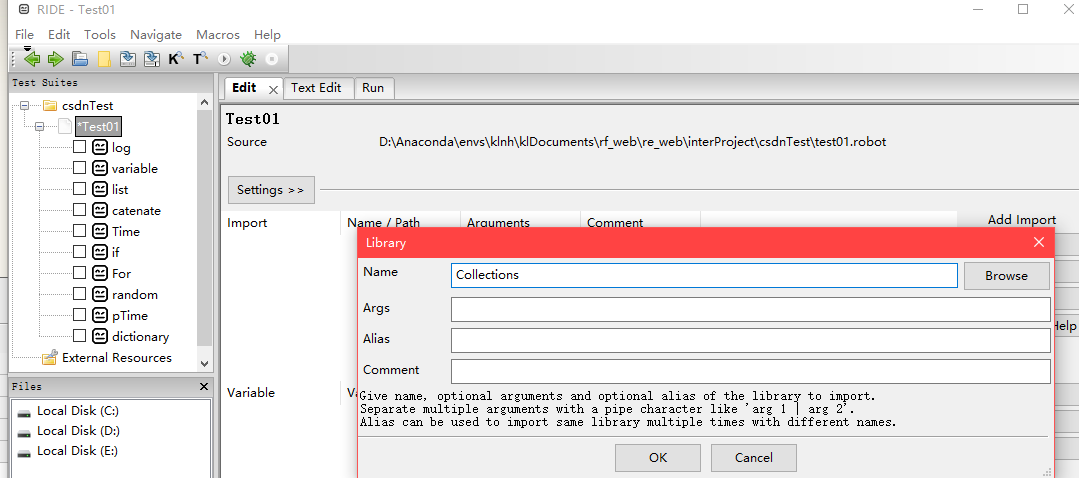1079x478 pixels.
Task: Collapse the Test01 tree node
Action: [x=39, y=127]
